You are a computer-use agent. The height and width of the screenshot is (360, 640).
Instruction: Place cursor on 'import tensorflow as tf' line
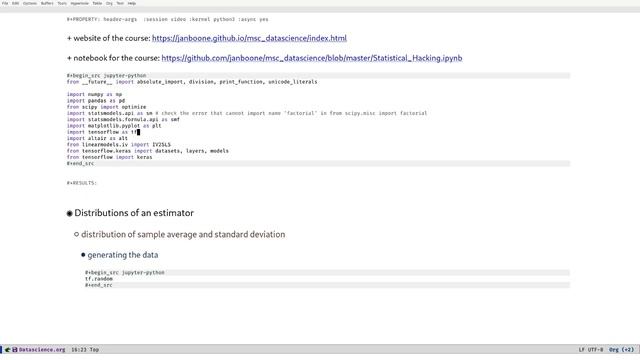(102, 132)
